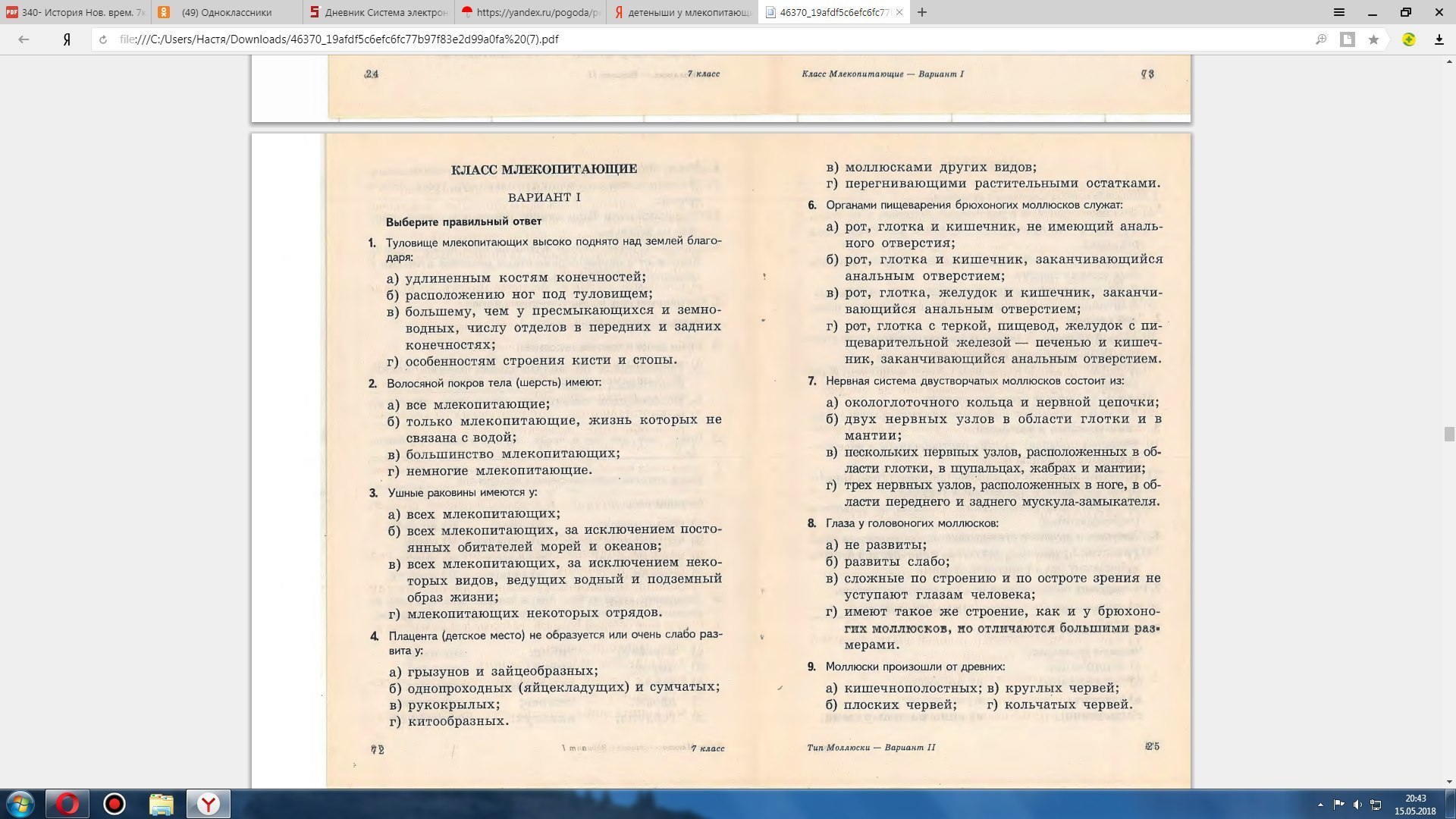This screenshot has width=1456, height=819.
Task: Click answer "г) кольчатых червей."
Action: 1059,705
